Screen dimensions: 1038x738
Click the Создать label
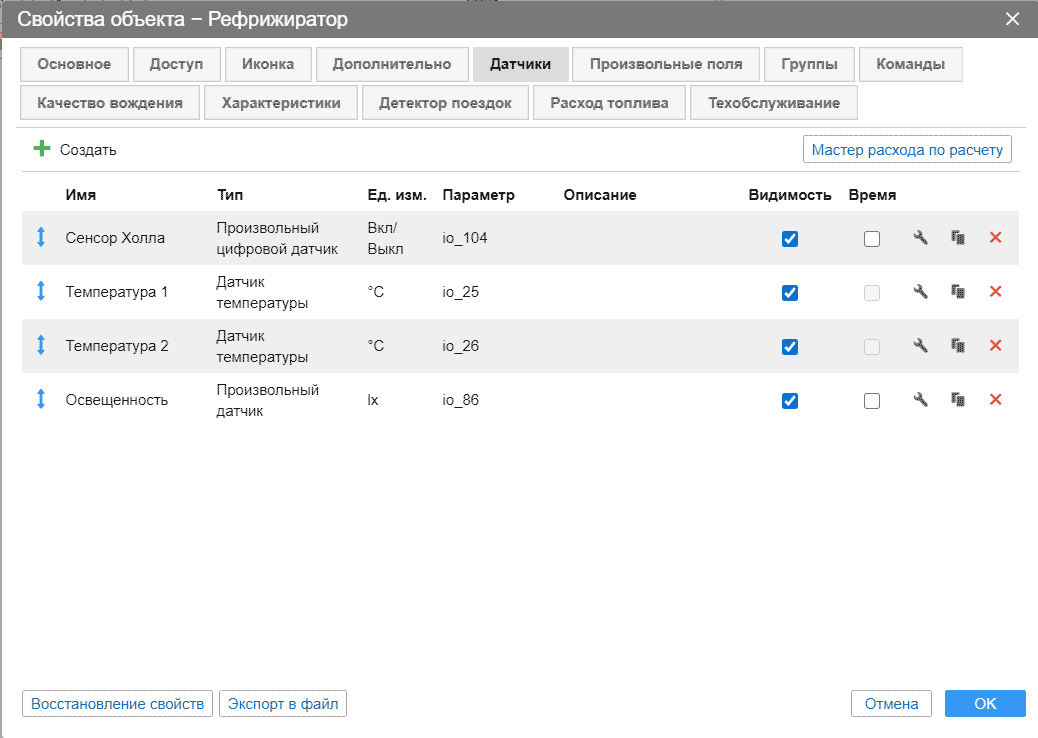click(88, 150)
